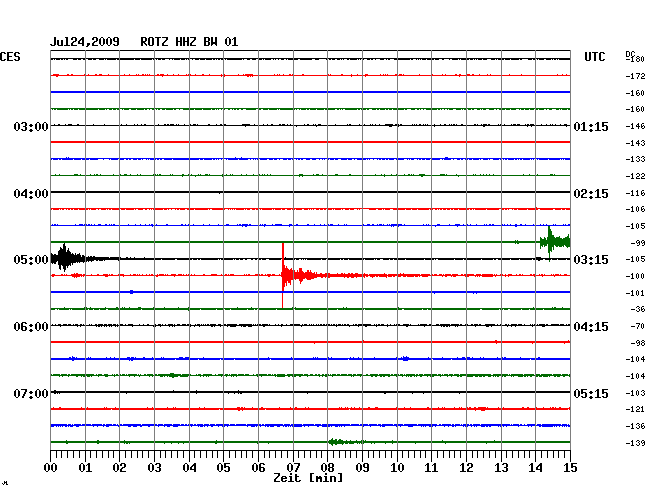Click the station label ROTZ HHZ BW 01
The image size is (650, 494).
click(189, 42)
